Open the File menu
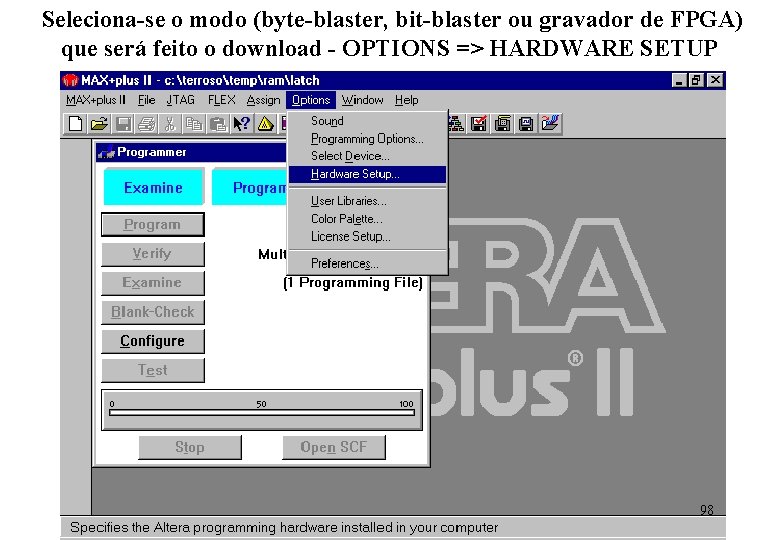Image resolution: width=780 pixels, height=540 pixels. coord(147,100)
